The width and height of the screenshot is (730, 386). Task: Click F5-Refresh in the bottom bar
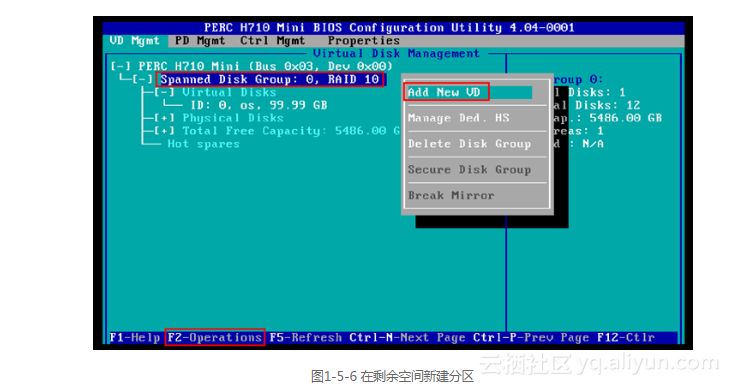coord(305,337)
